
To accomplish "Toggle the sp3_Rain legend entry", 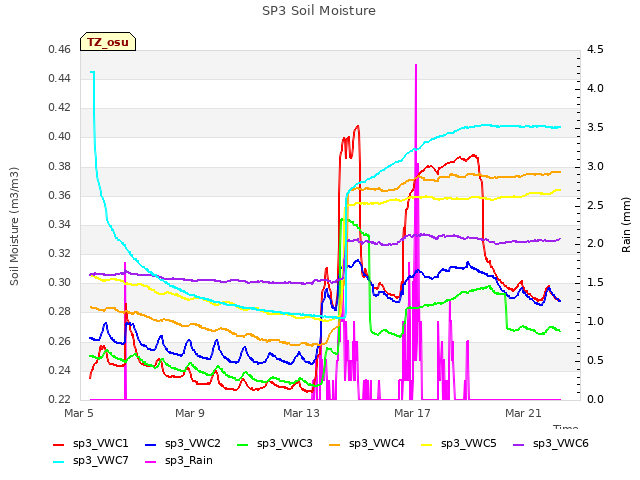I will [179, 461].
